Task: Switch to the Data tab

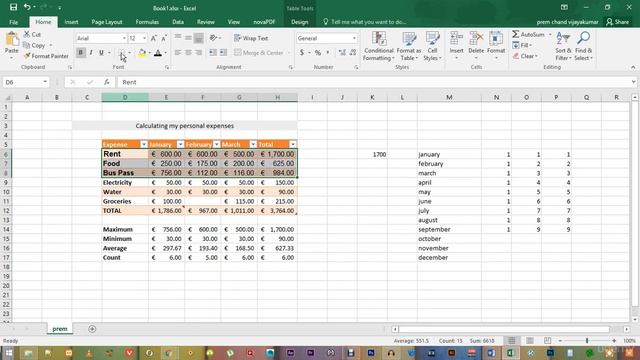Action: click(178, 22)
